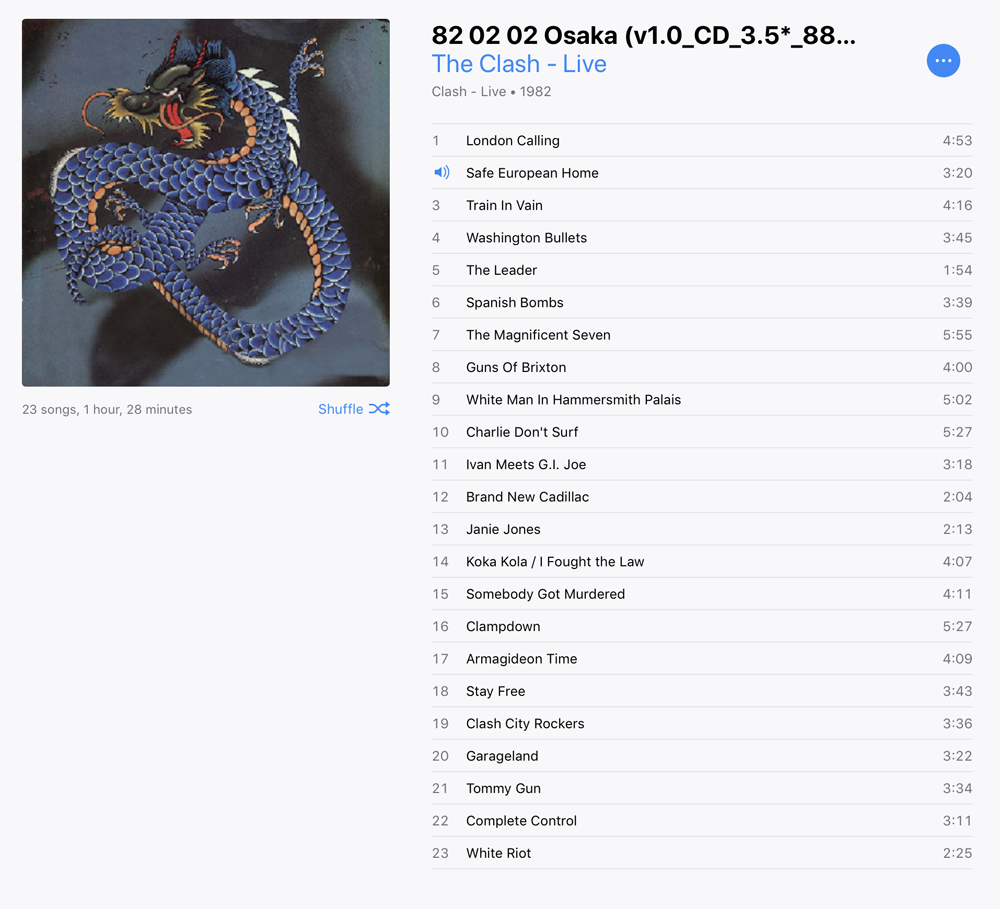Image resolution: width=1000 pixels, height=909 pixels.
Task: Open the blue more options ellipsis button
Action: click(943, 61)
